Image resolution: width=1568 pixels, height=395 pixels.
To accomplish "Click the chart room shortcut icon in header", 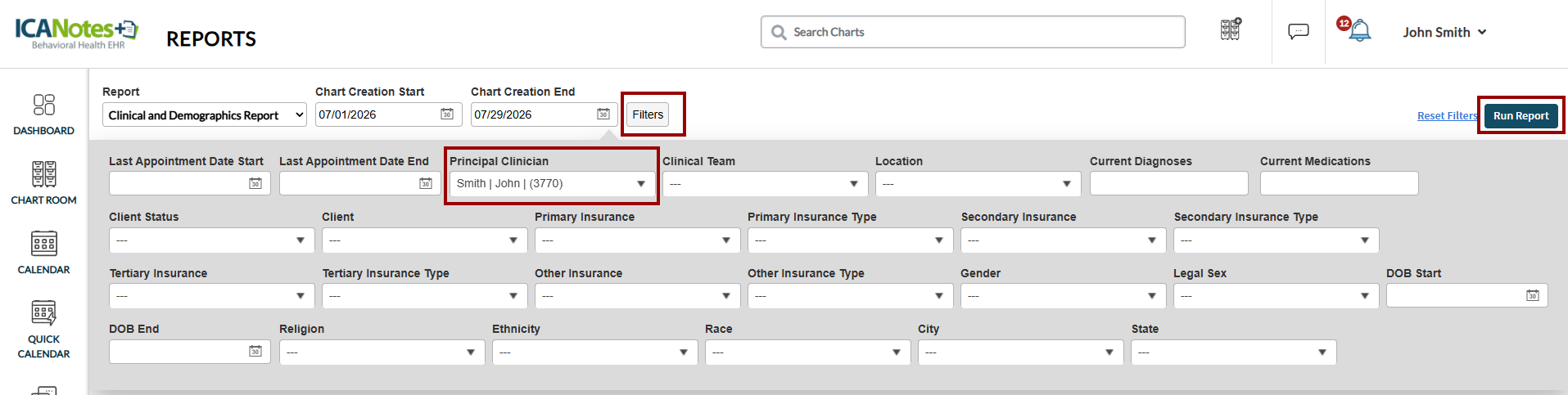I will click(x=1230, y=29).
